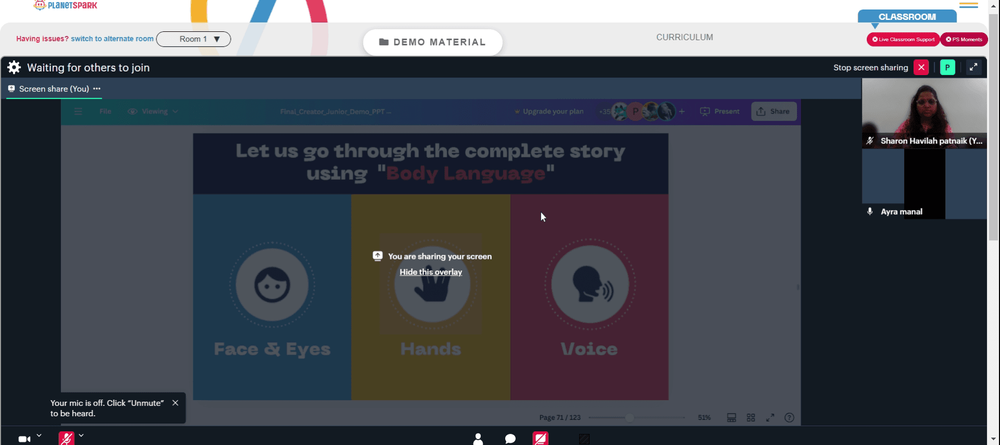This screenshot has width=1000, height=445.
Task: Select Sharon Havilah patnaik video tile
Action: [x=924, y=113]
